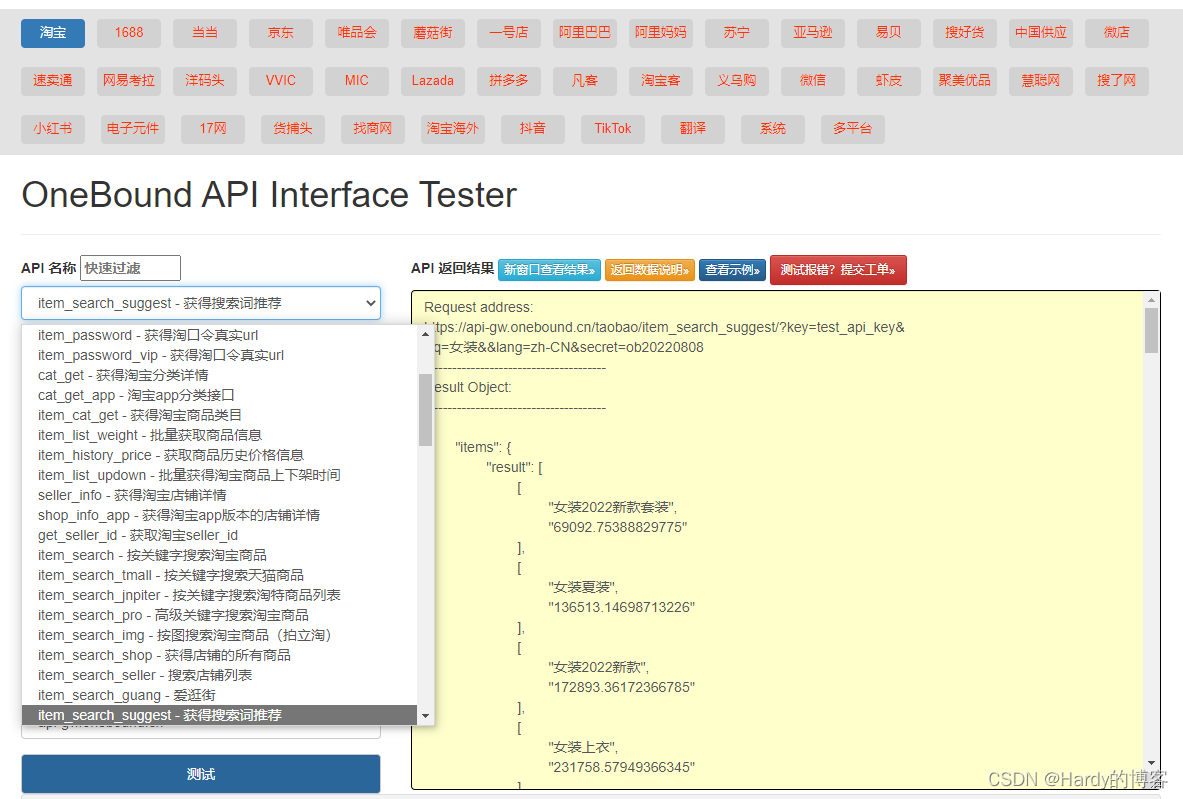Click the 快速过滤 filter input
Image resolution: width=1183 pixels, height=799 pixels.
point(131,268)
